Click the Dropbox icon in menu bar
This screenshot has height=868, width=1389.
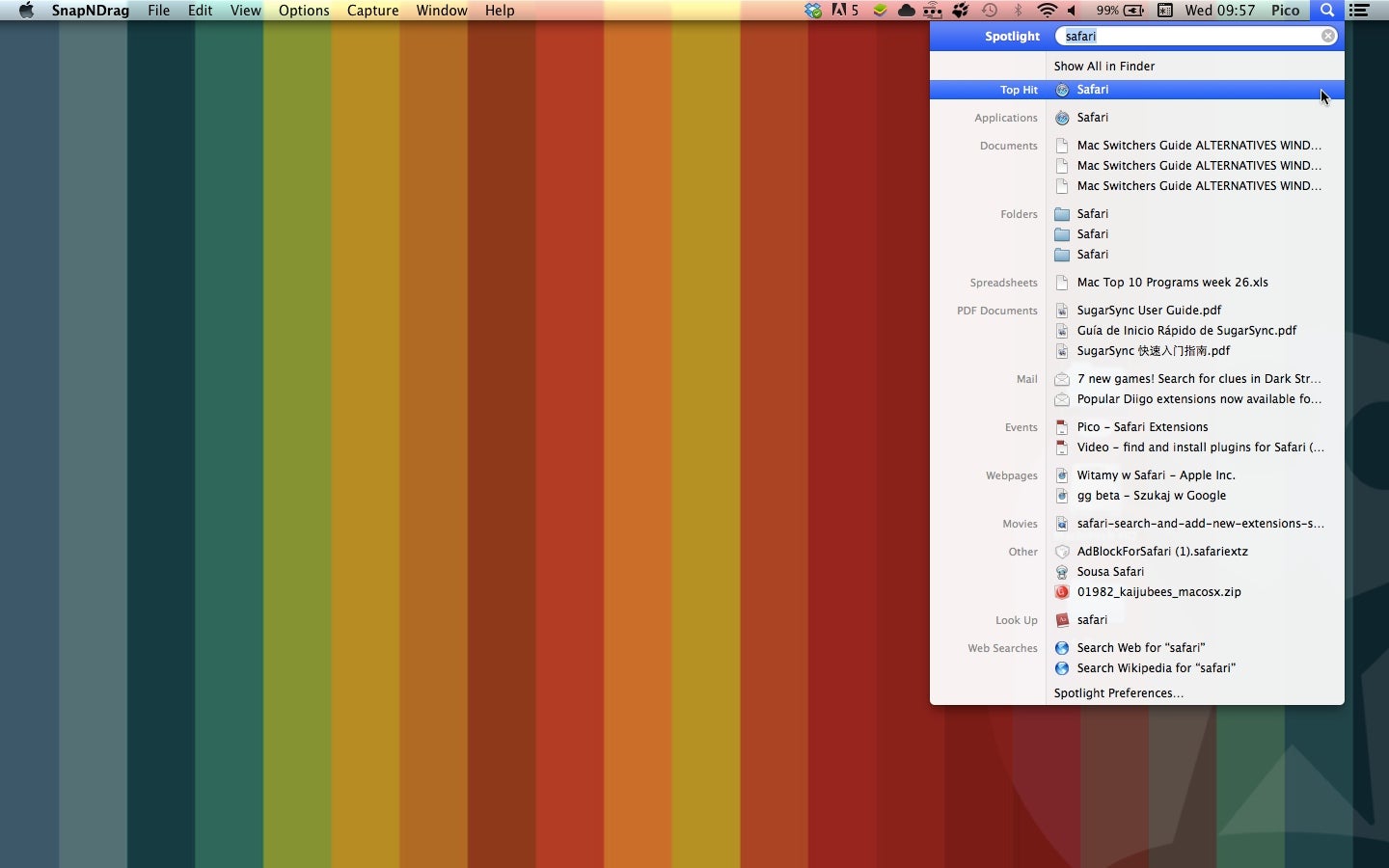pos(813,11)
